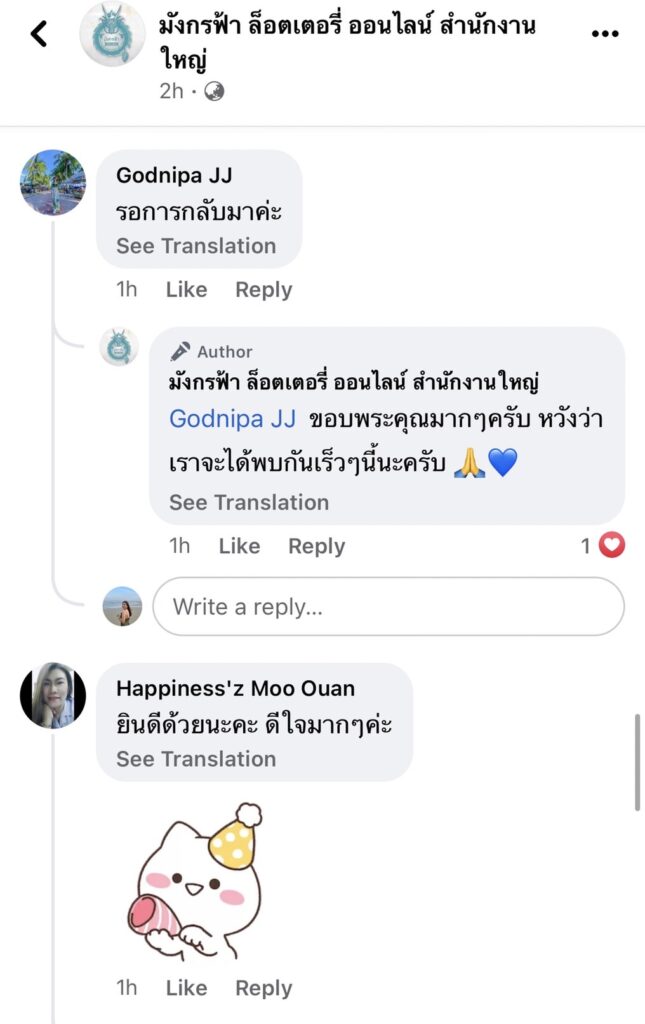Screen dimensions: 645x1024
Task: Tap the author's small avatar in reply
Action: pos(120,347)
